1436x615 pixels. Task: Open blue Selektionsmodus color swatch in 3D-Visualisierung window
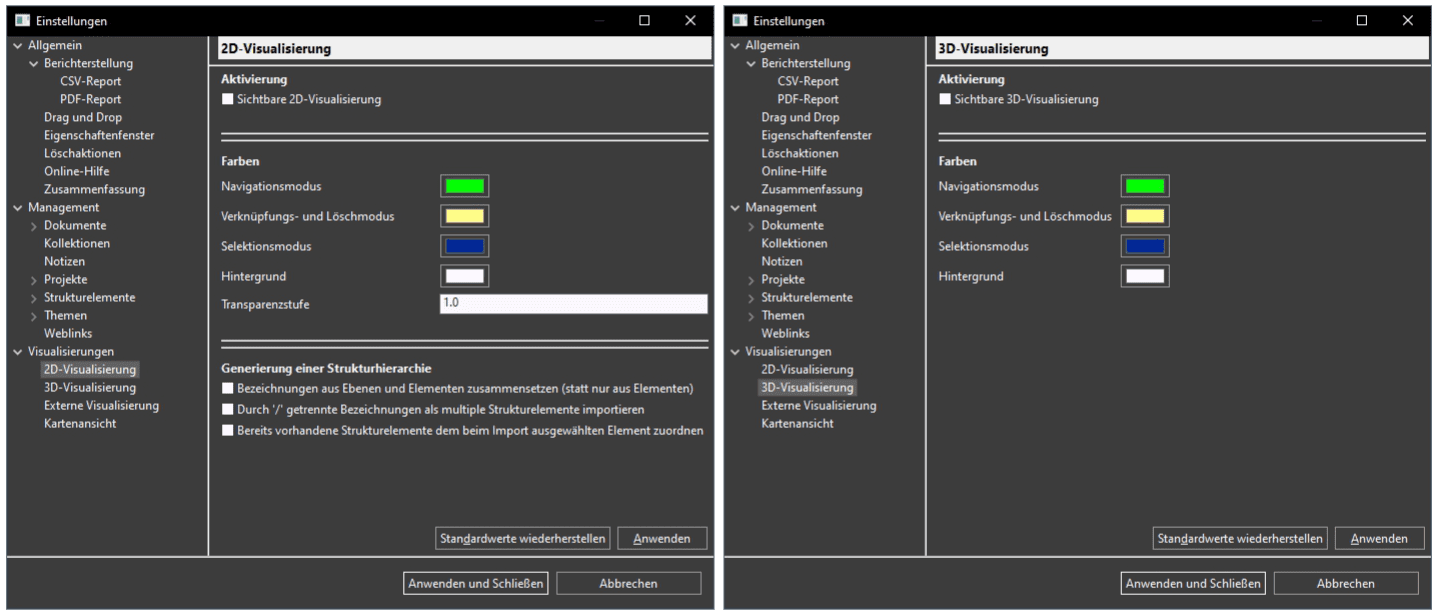tap(1145, 246)
